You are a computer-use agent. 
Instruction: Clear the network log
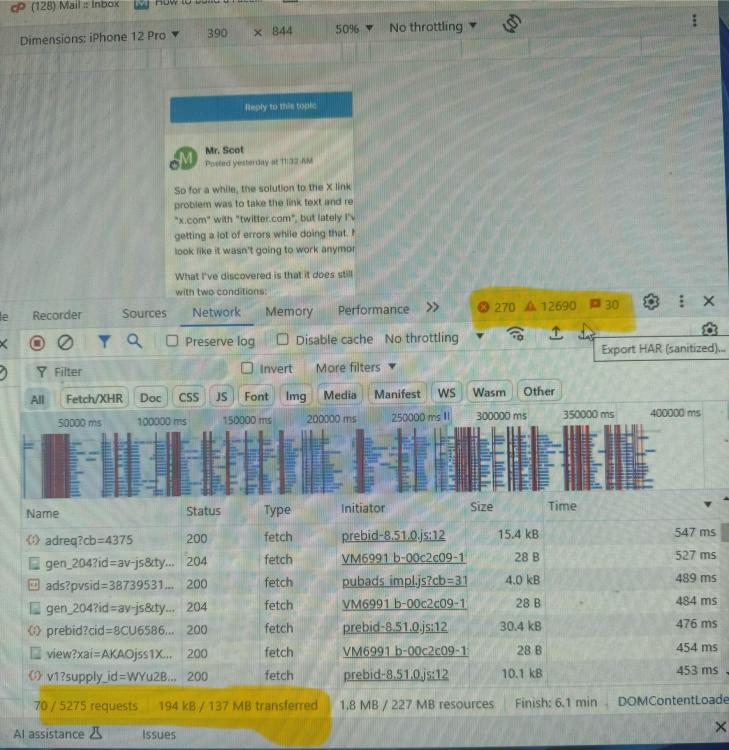(65, 343)
